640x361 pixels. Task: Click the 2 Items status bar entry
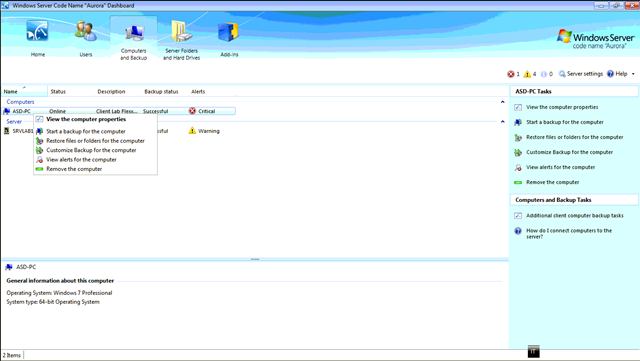click(12, 355)
